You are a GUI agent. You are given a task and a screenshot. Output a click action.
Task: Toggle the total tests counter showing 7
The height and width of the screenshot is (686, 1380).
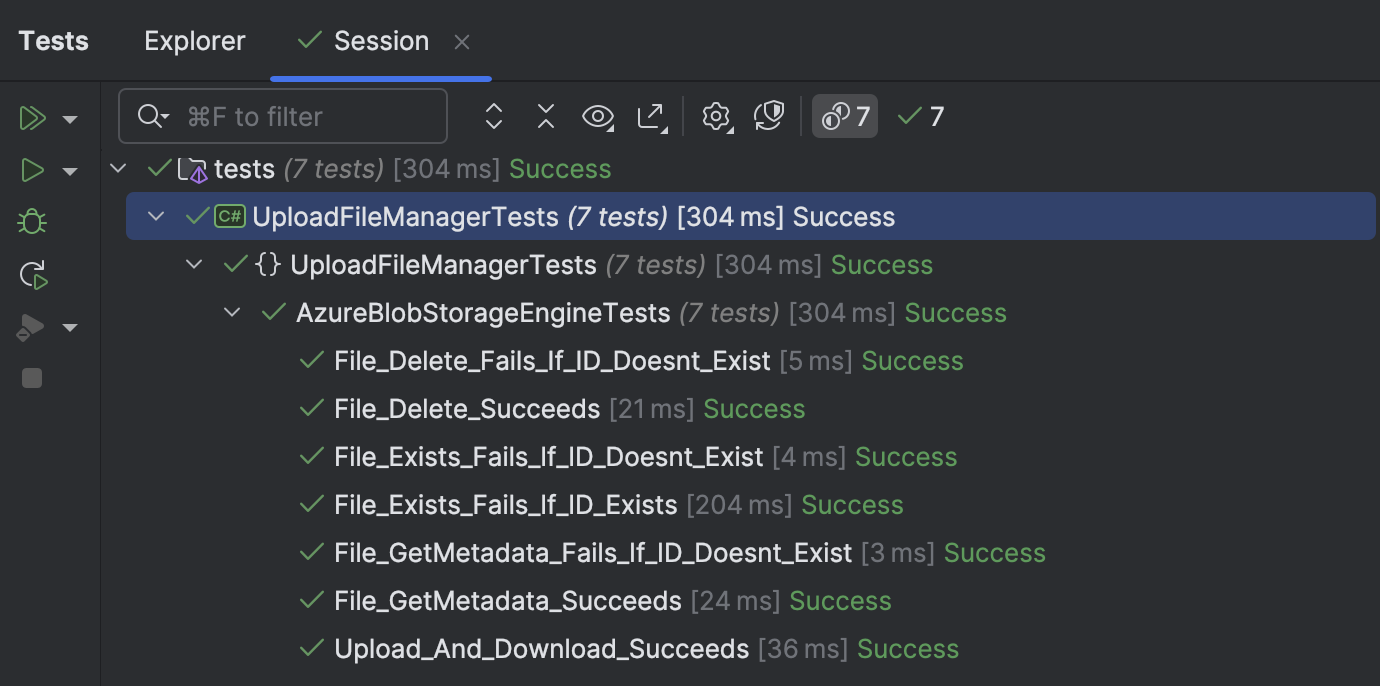[x=845, y=116]
